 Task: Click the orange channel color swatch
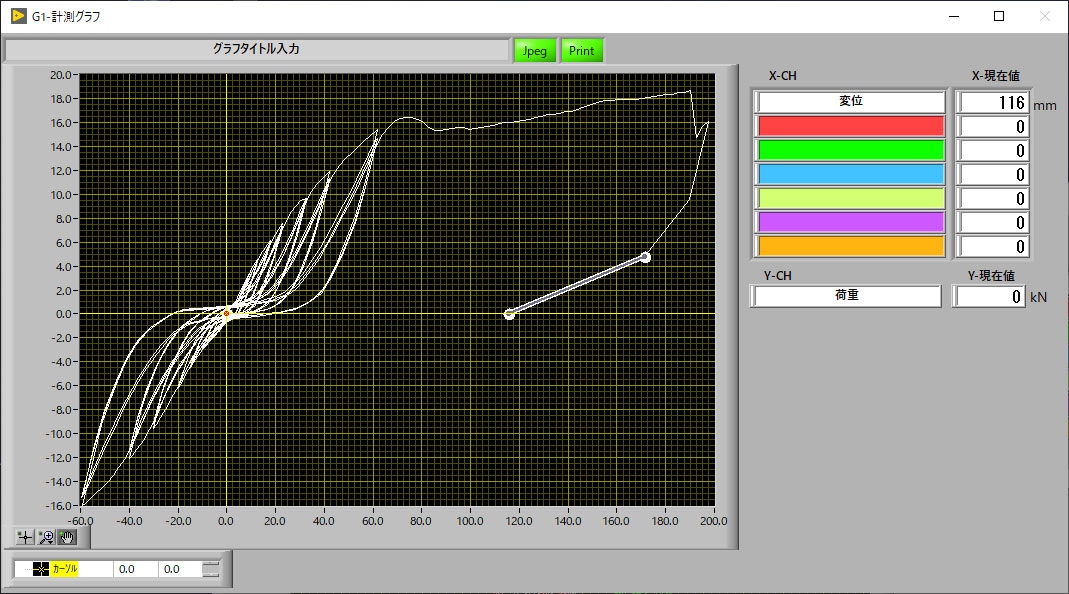tap(850, 246)
